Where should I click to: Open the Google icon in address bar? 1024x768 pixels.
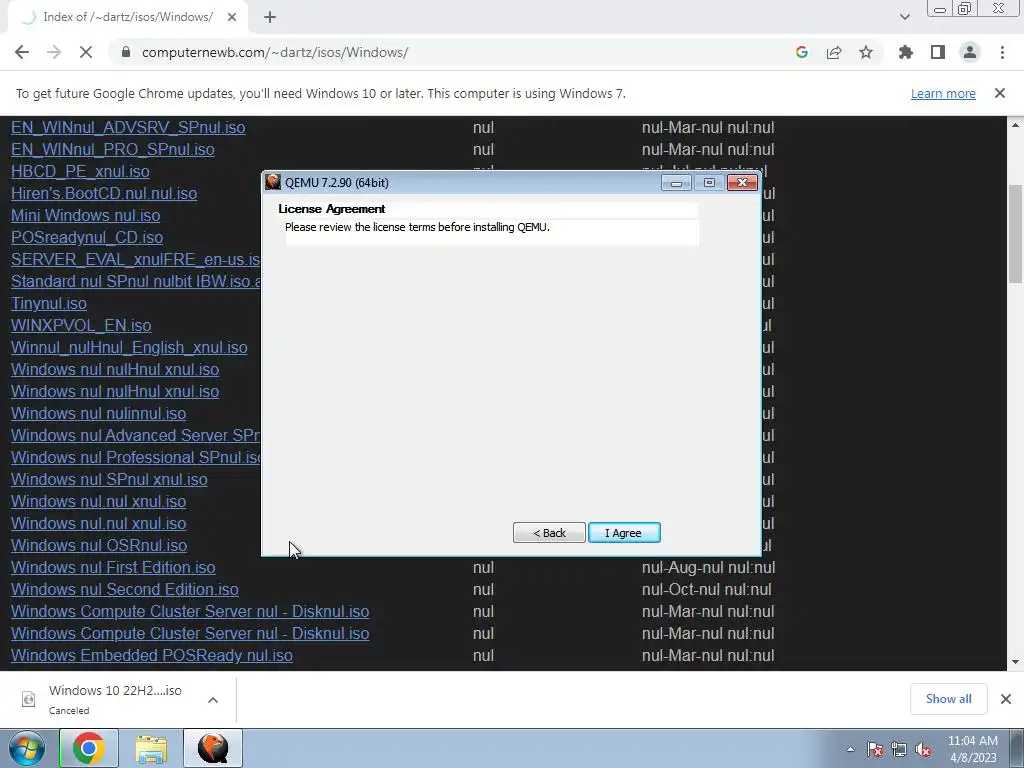coord(802,52)
